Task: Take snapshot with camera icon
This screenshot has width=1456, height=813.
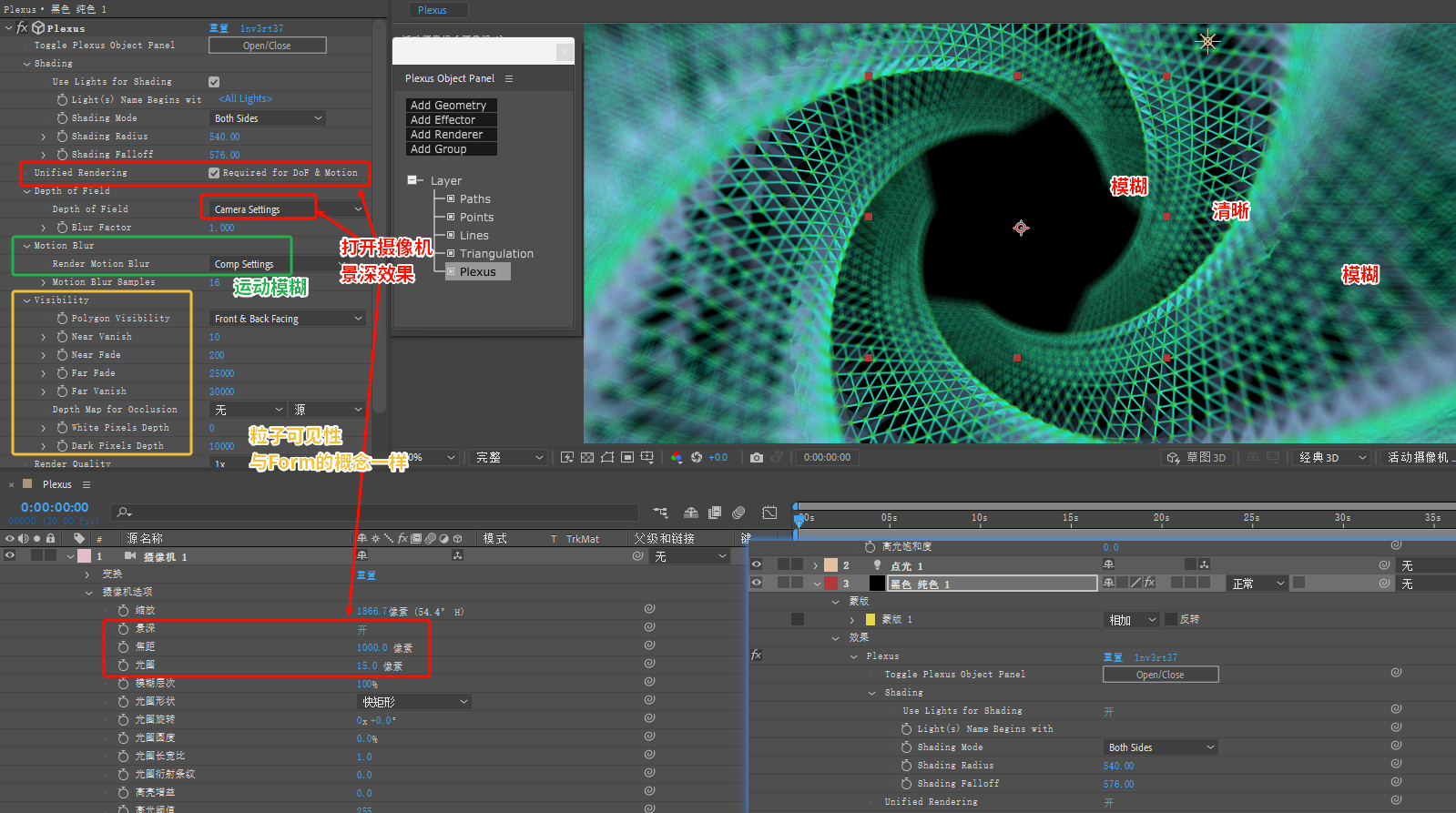Action: pyautogui.click(x=757, y=457)
